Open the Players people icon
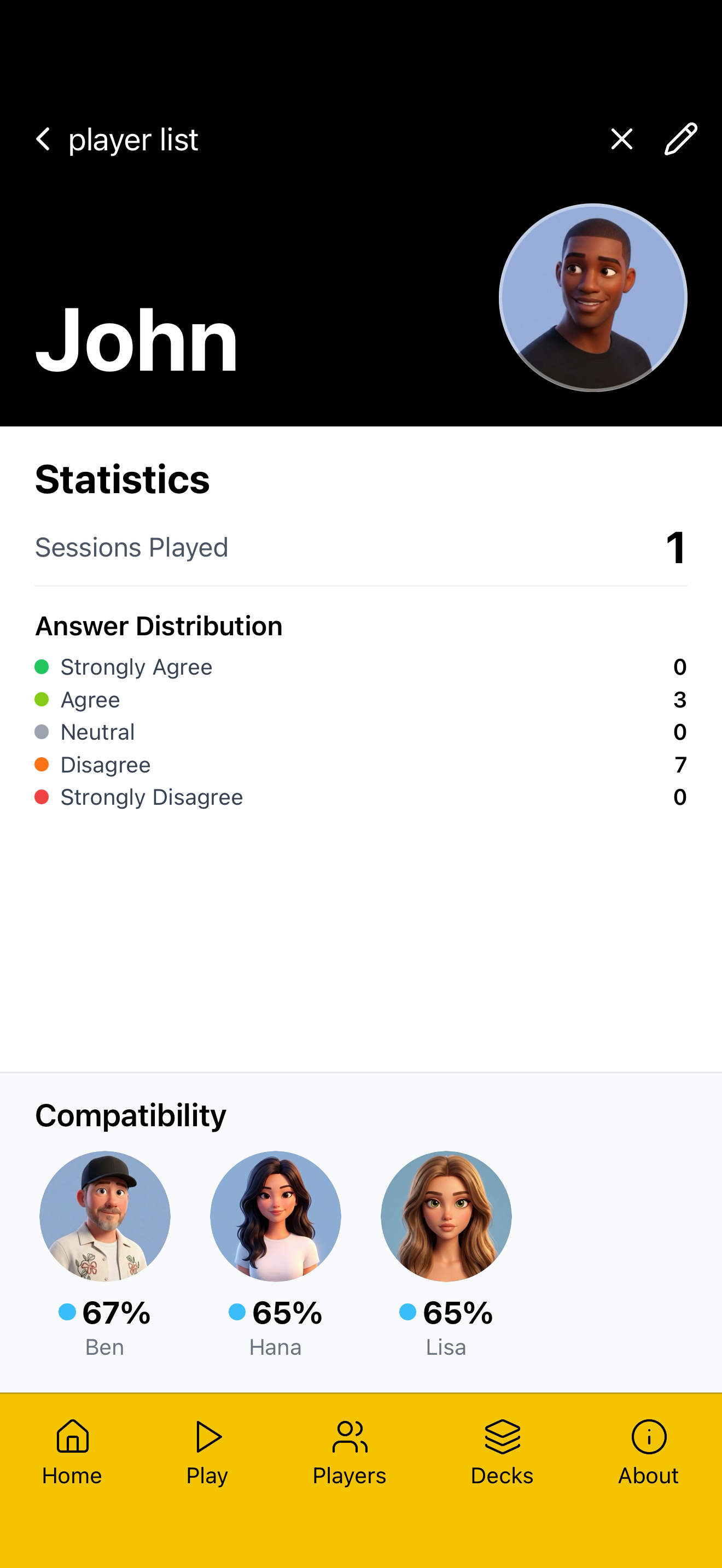722x1568 pixels. click(x=350, y=1437)
